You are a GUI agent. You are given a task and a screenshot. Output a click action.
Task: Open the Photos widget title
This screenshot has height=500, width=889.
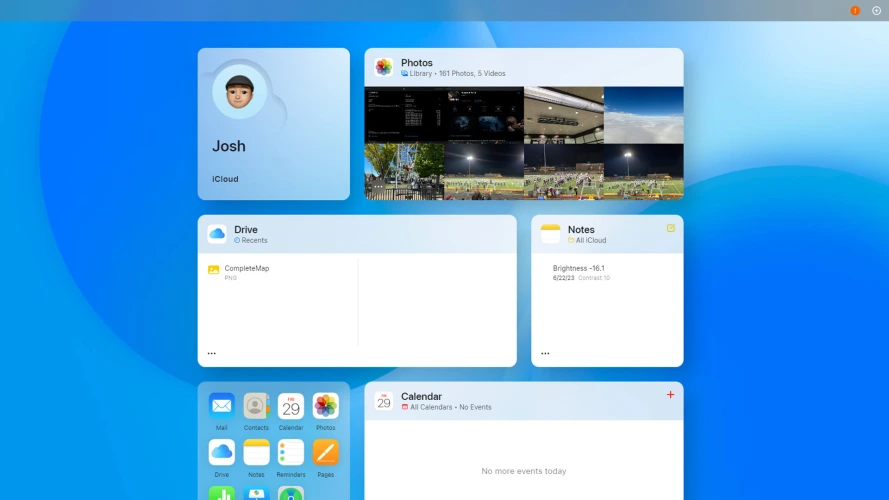pyautogui.click(x=417, y=63)
